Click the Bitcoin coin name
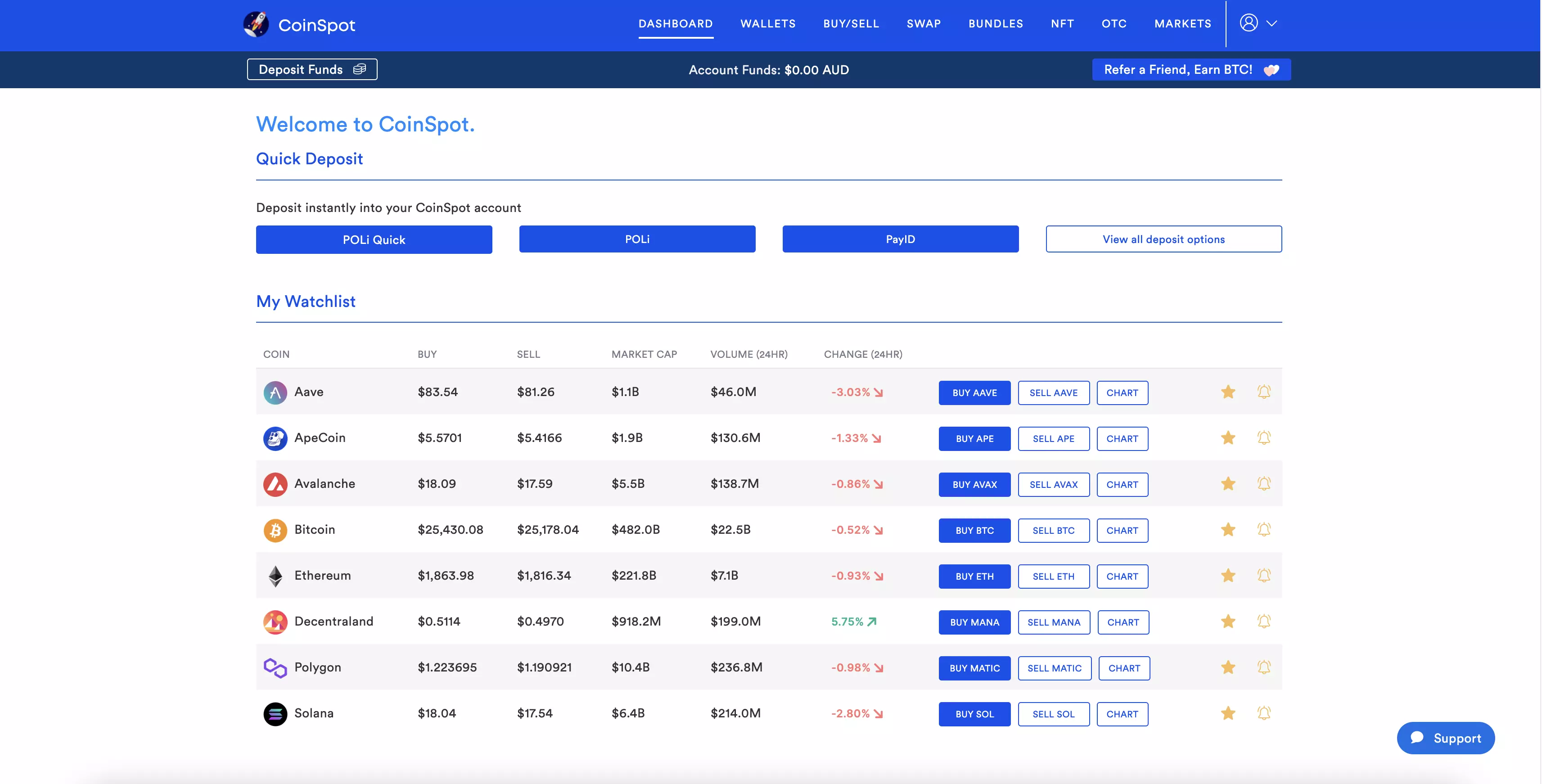 click(x=314, y=530)
